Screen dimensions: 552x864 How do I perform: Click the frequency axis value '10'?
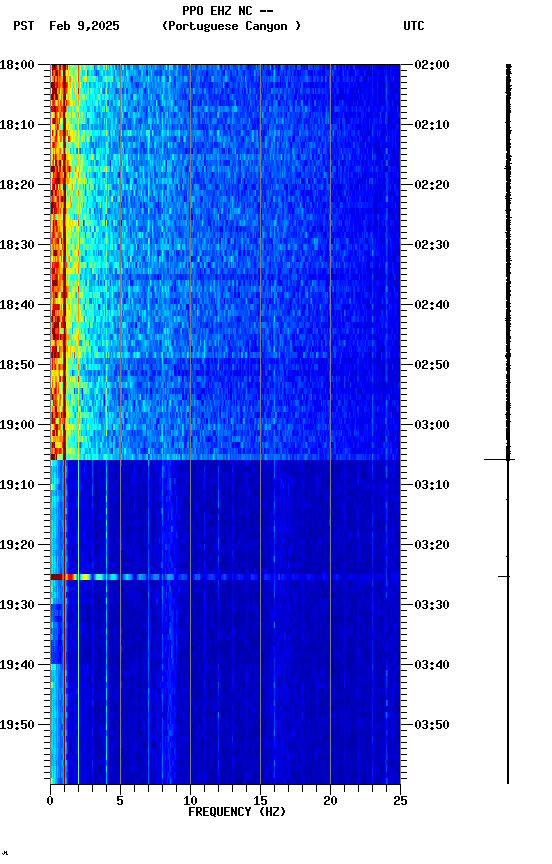click(x=190, y=801)
